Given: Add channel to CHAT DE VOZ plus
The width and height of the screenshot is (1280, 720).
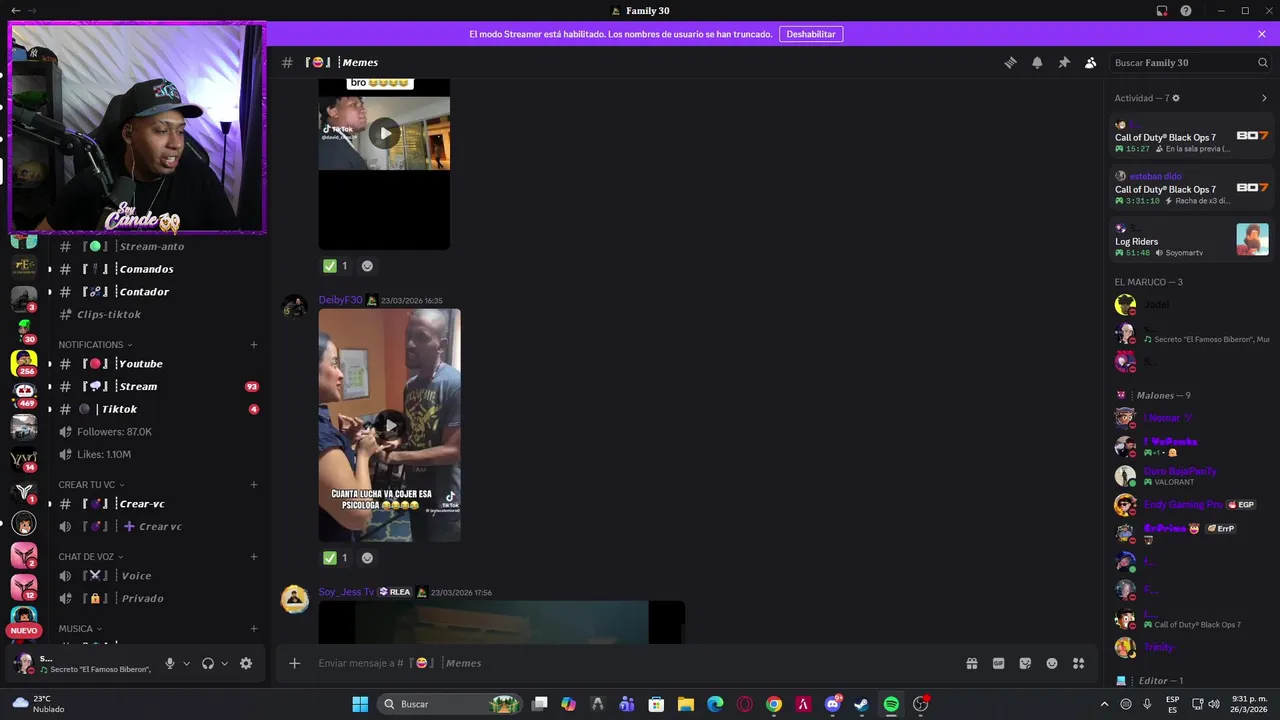Looking at the screenshot, I should pyautogui.click(x=254, y=557).
